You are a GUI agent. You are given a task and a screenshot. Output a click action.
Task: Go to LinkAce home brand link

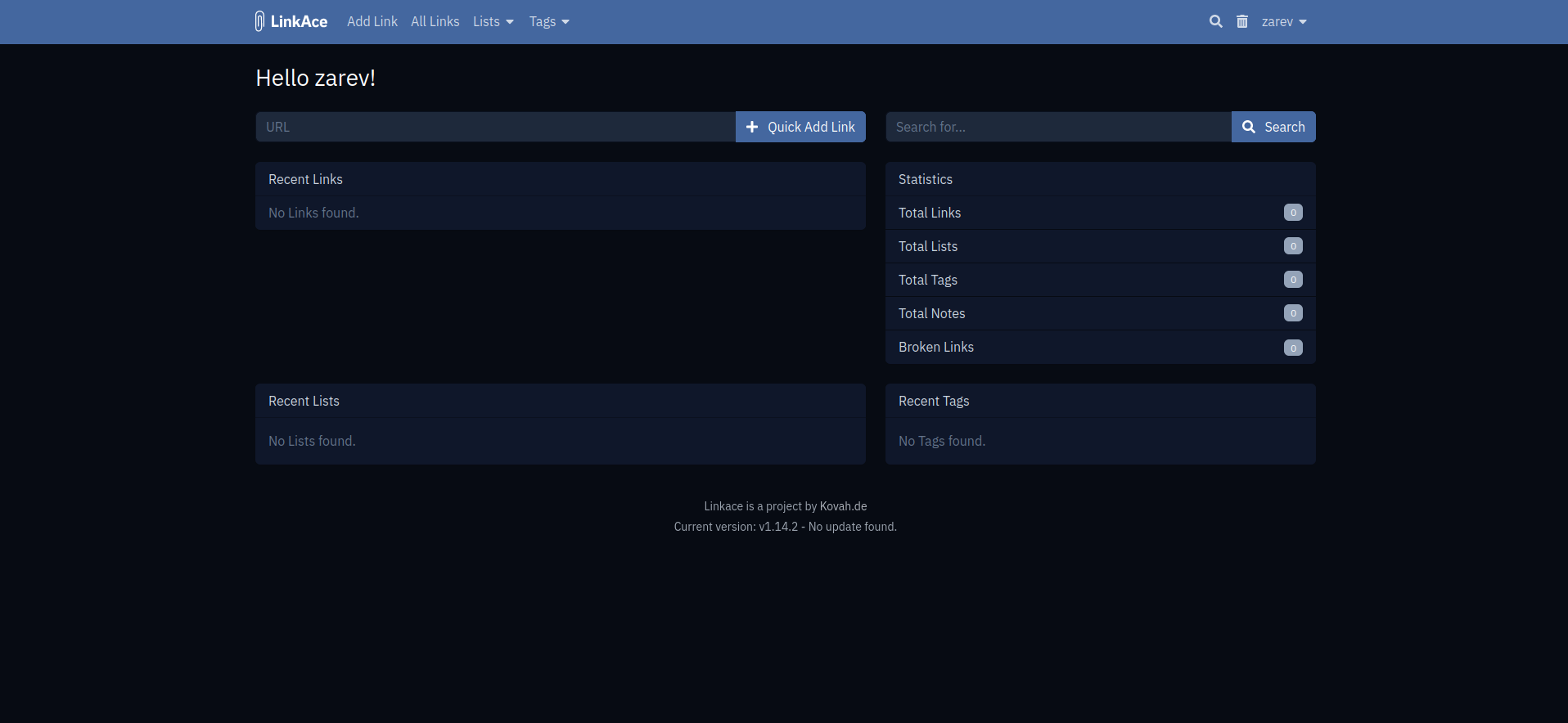pyautogui.click(x=291, y=21)
